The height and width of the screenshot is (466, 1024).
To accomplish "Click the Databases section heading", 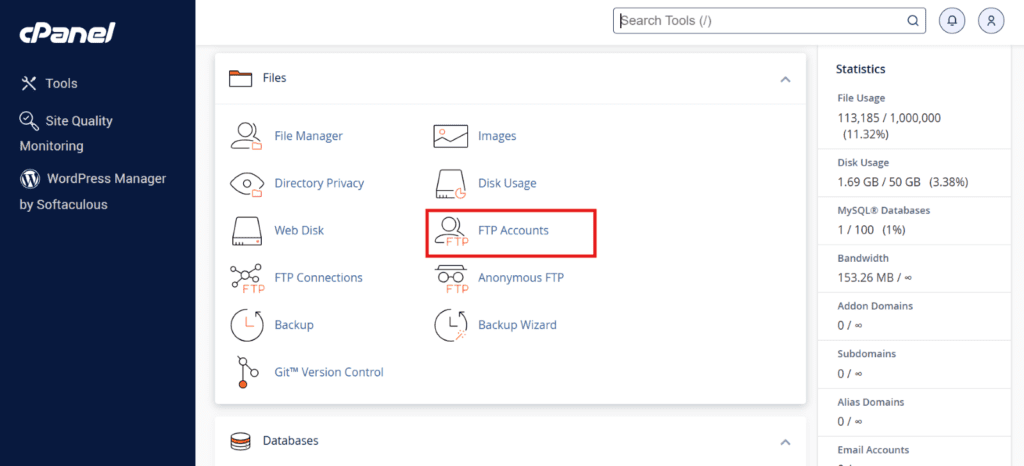I will click(291, 441).
